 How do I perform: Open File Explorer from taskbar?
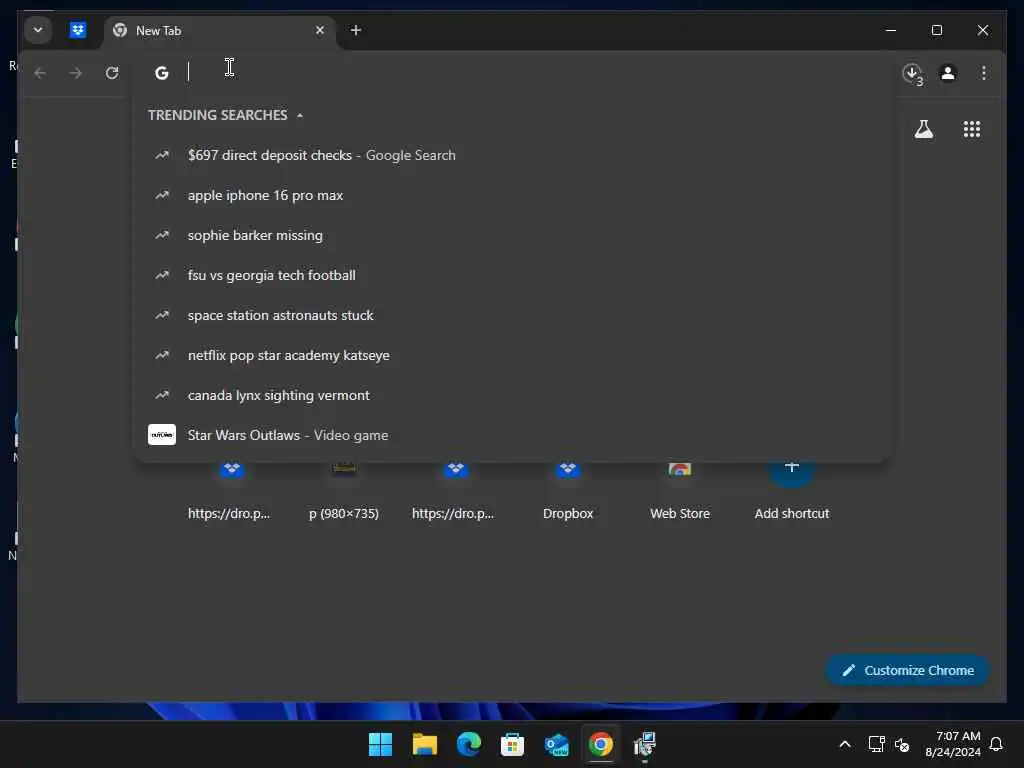(x=424, y=744)
